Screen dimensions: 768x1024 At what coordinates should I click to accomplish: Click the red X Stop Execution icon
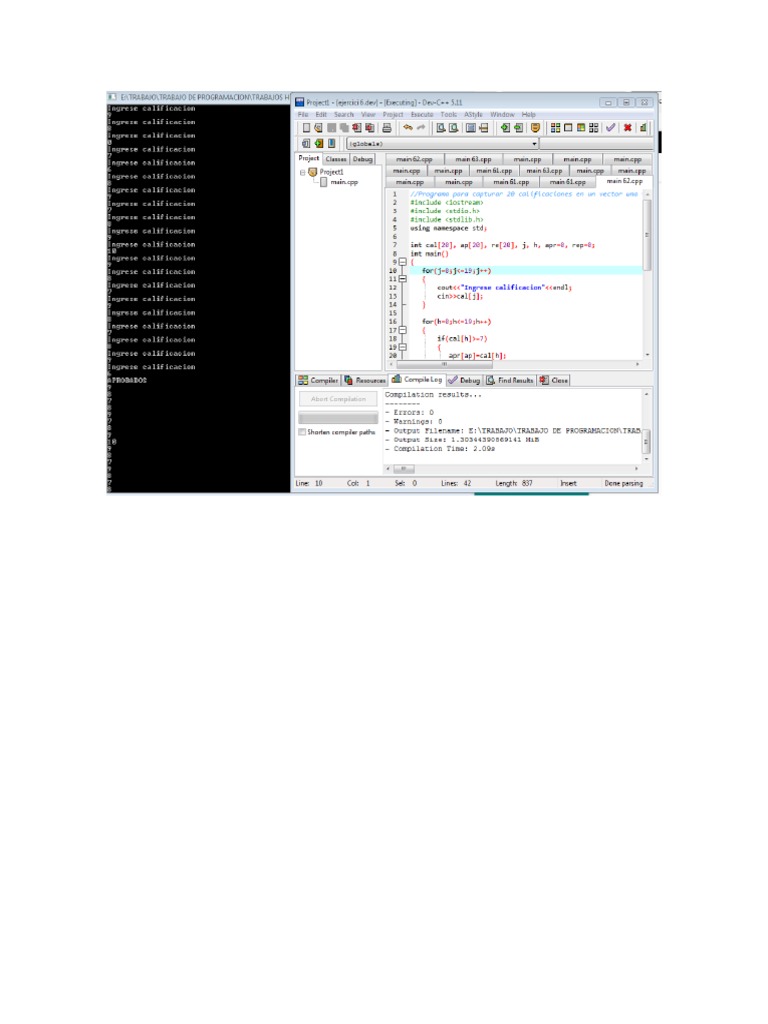[x=628, y=128]
